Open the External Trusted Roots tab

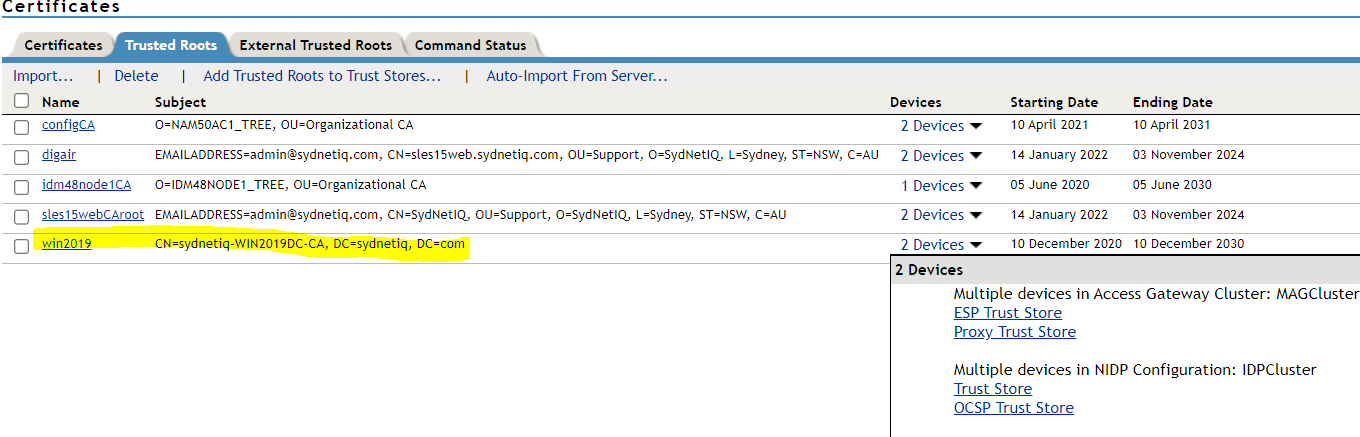click(315, 45)
